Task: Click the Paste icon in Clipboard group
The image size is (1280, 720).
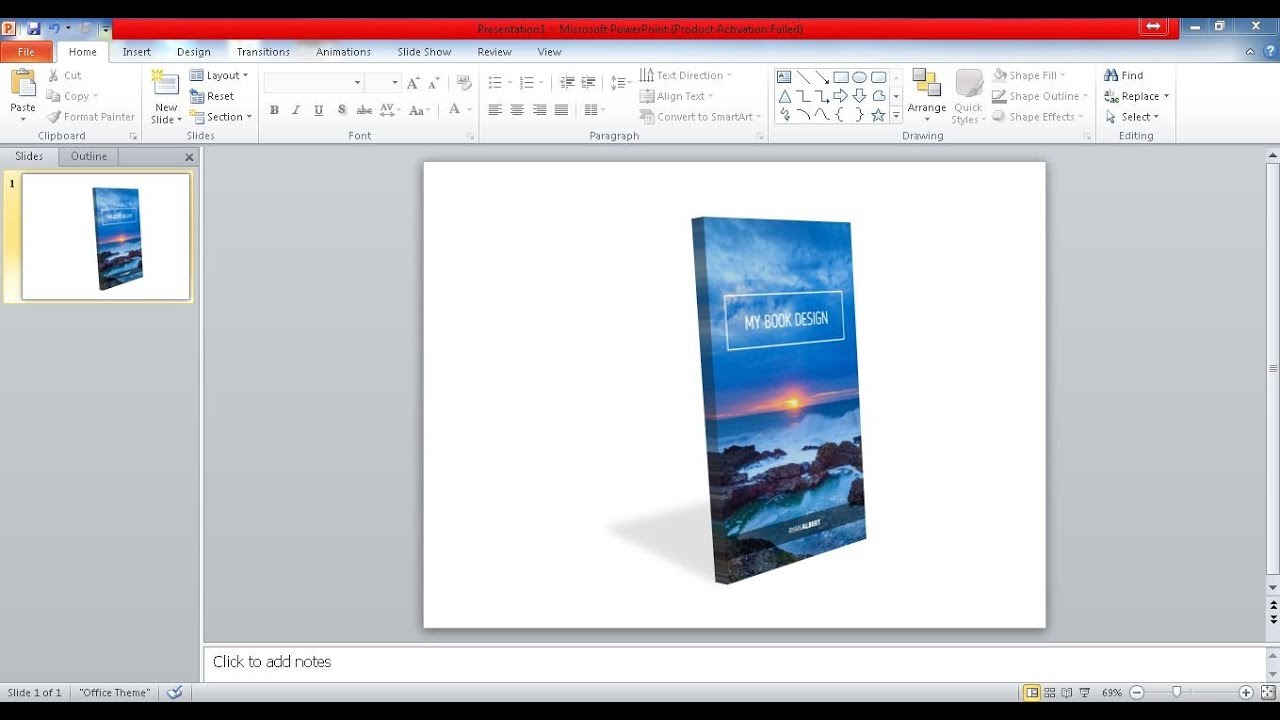Action: 22,86
